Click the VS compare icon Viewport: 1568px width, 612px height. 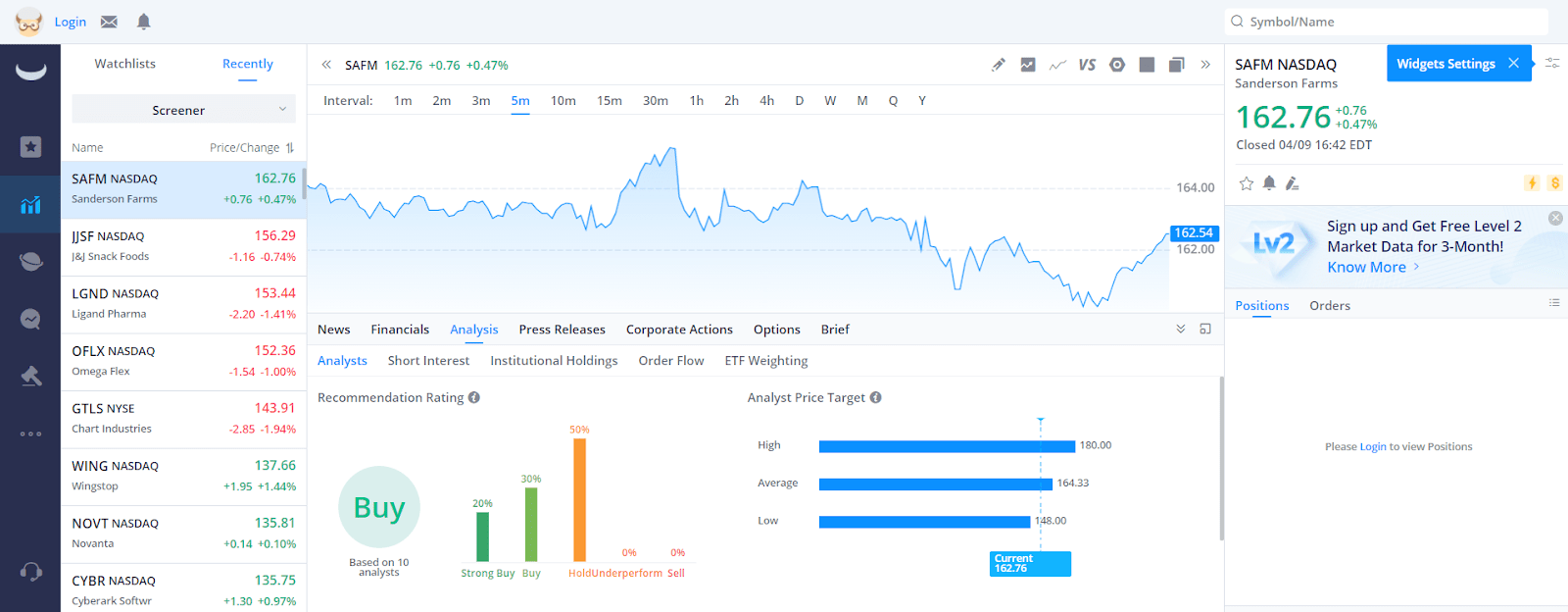1087,65
